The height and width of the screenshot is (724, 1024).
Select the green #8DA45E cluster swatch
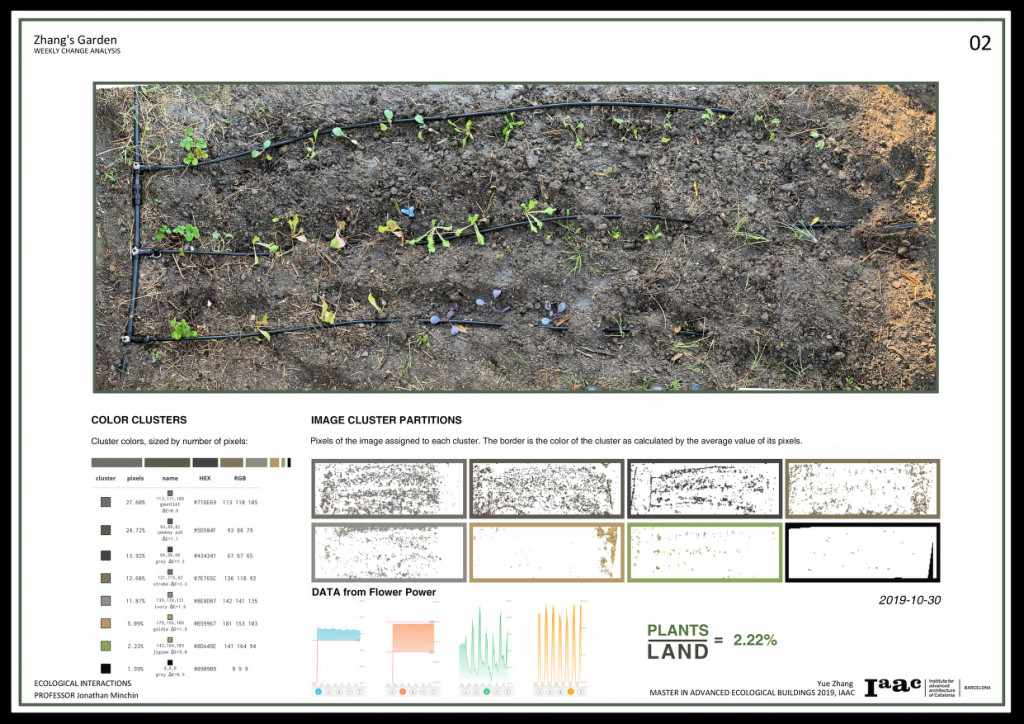[106, 645]
